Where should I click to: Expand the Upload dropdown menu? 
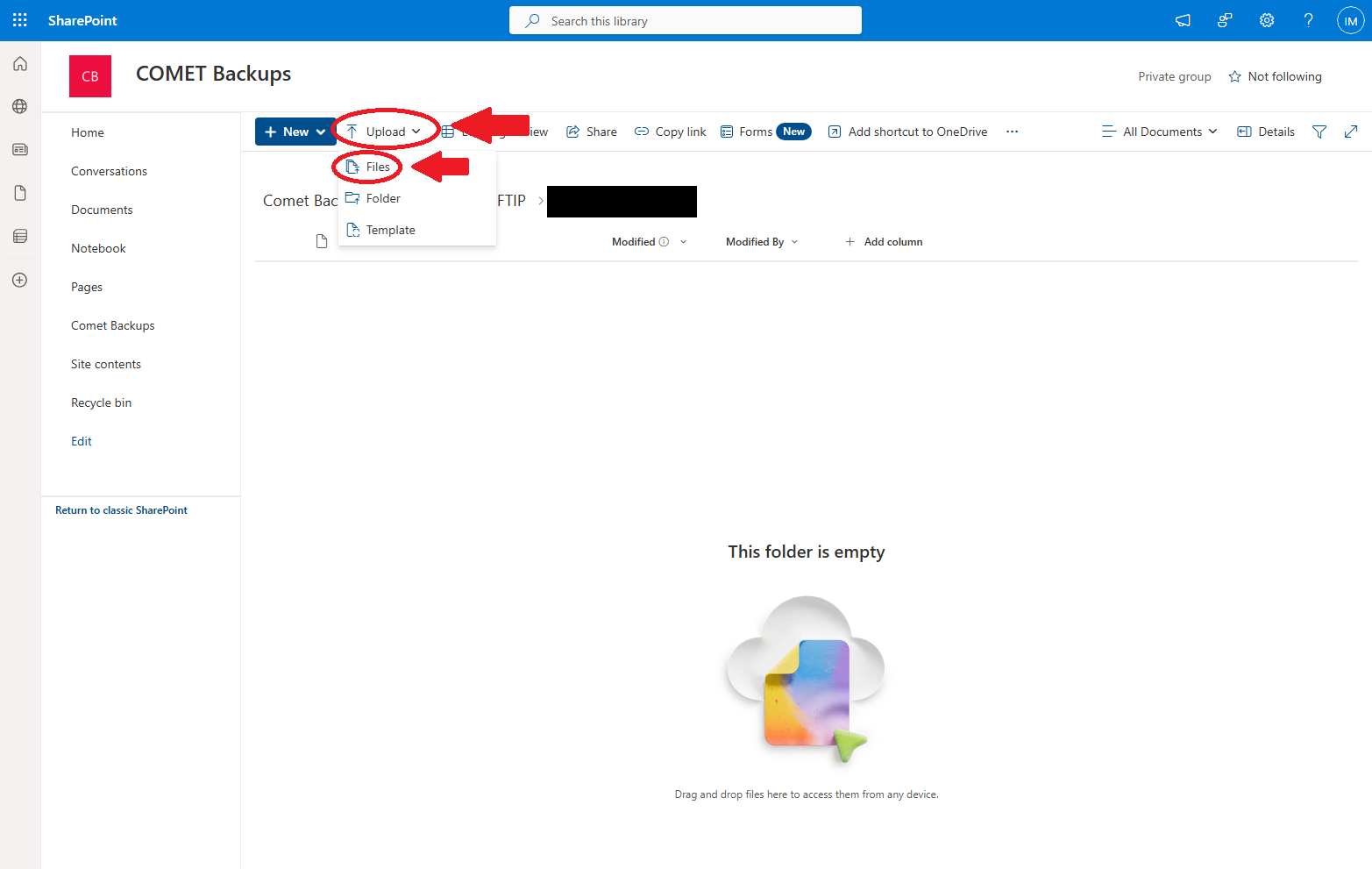[385, 132]
